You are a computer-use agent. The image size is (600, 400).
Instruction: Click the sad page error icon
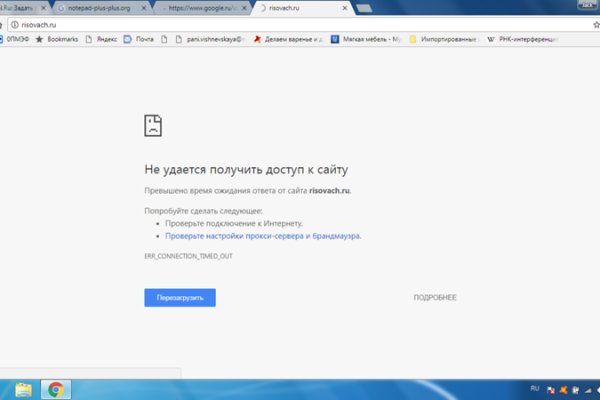pos(153,125)
